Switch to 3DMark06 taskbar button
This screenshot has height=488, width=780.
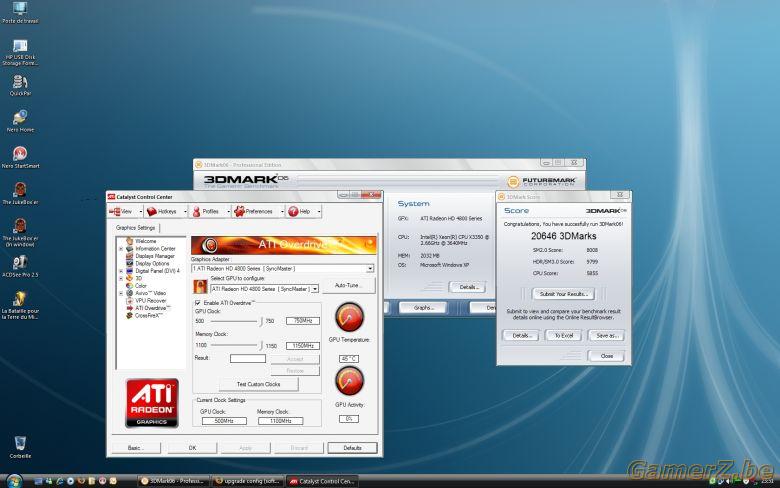pyautogui.click(x=173, y=481)
